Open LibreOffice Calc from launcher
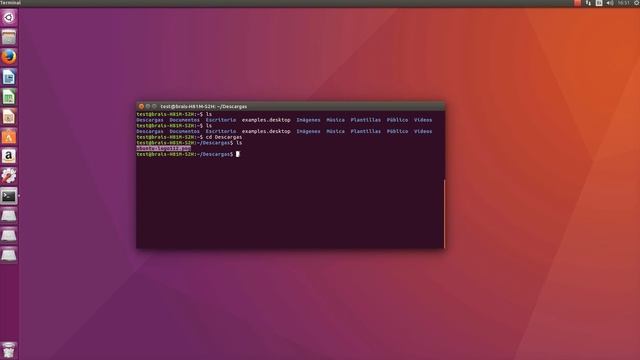 (x=9, y=97)
